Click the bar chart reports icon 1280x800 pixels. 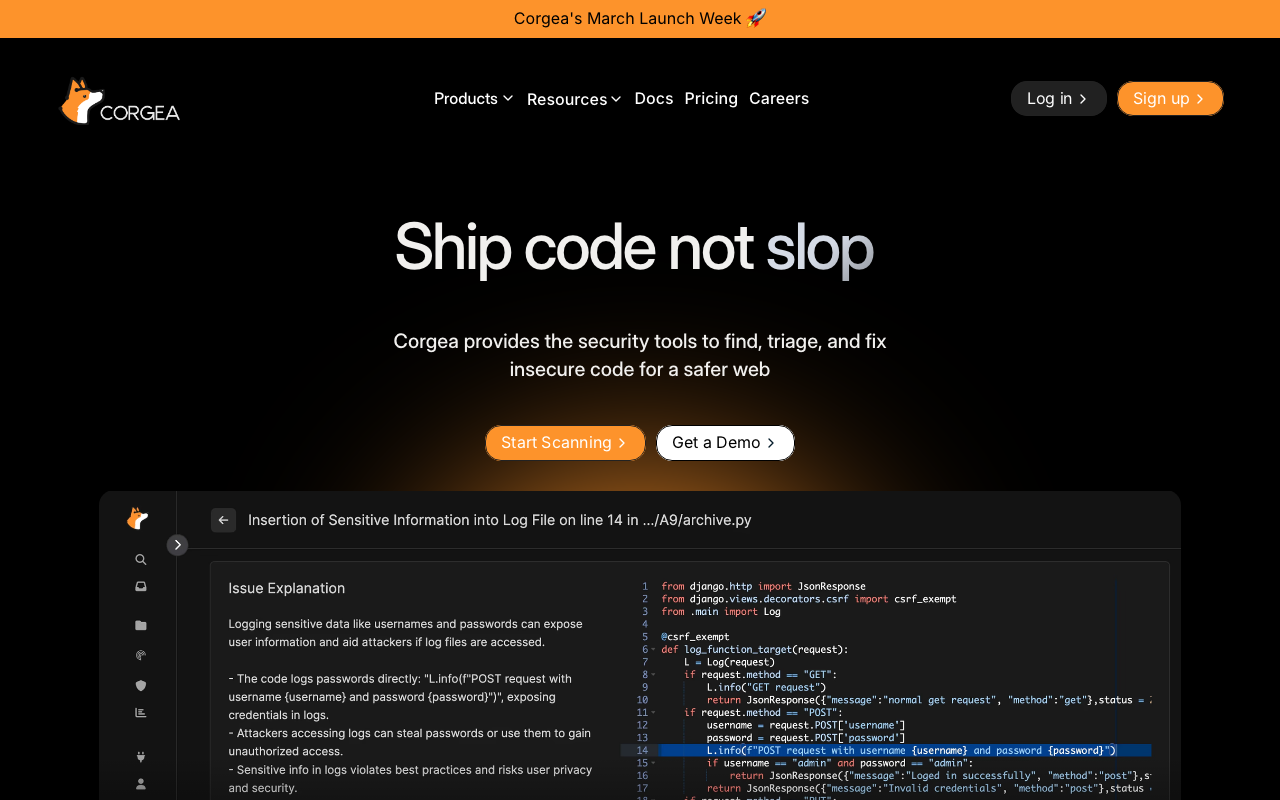(141, 713)
